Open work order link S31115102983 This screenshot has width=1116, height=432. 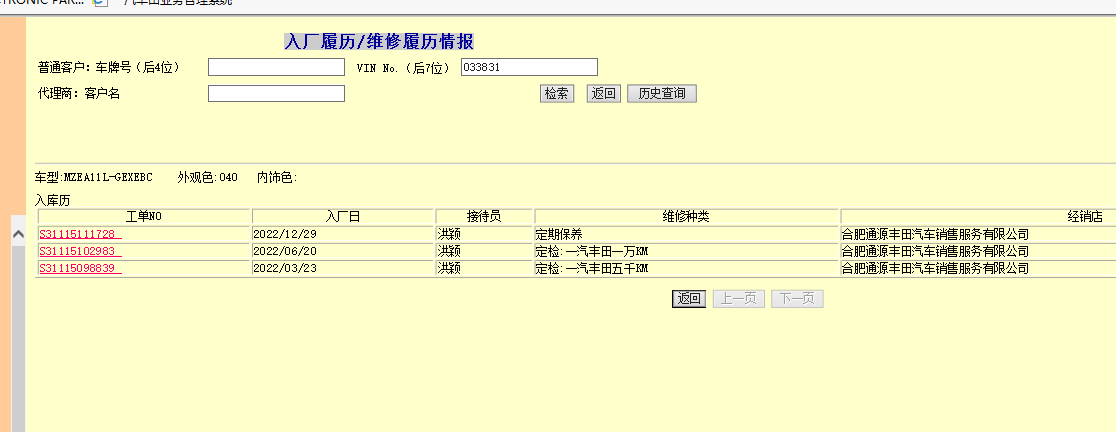(77, 251)
